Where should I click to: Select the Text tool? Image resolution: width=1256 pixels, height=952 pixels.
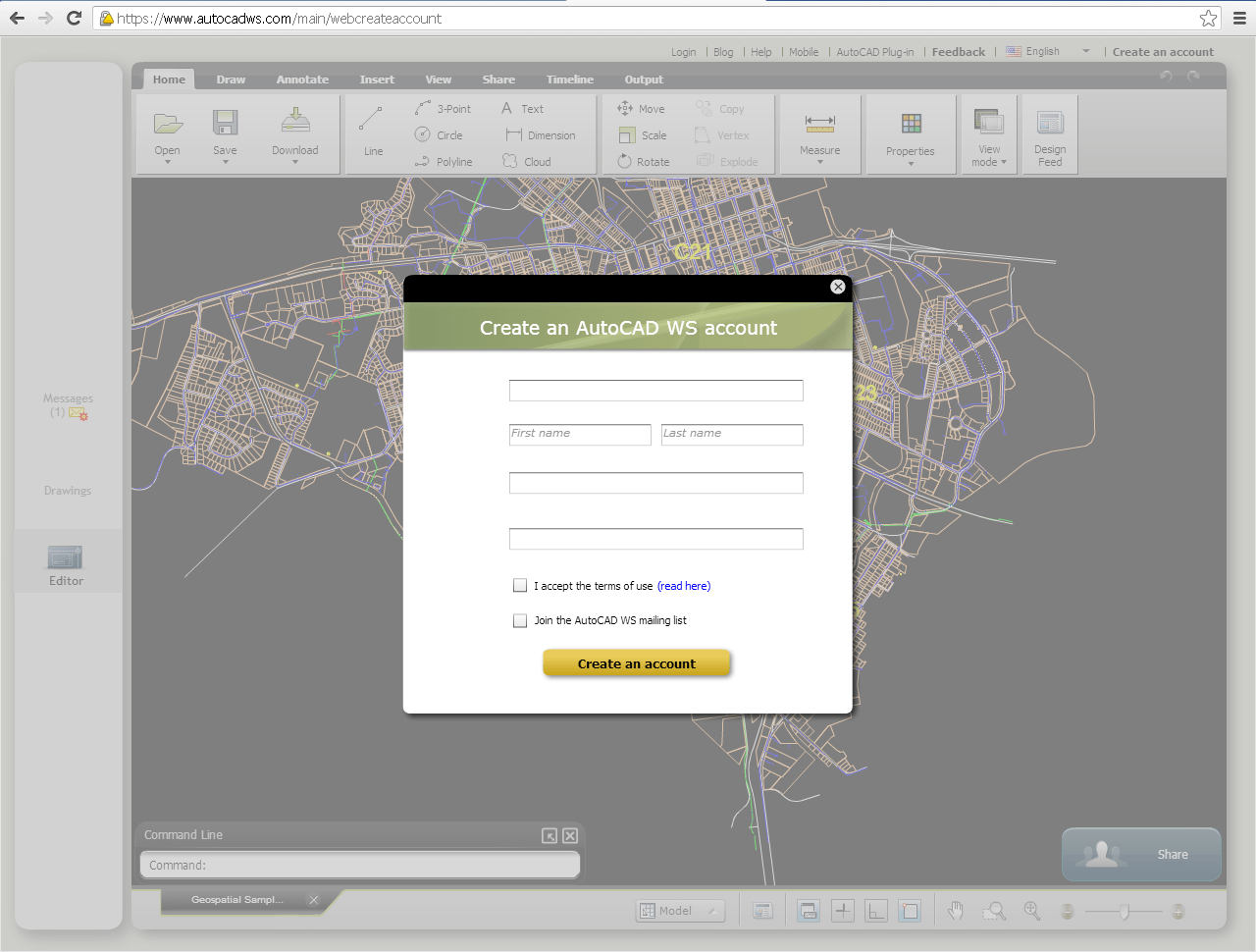tap(522, 109)
